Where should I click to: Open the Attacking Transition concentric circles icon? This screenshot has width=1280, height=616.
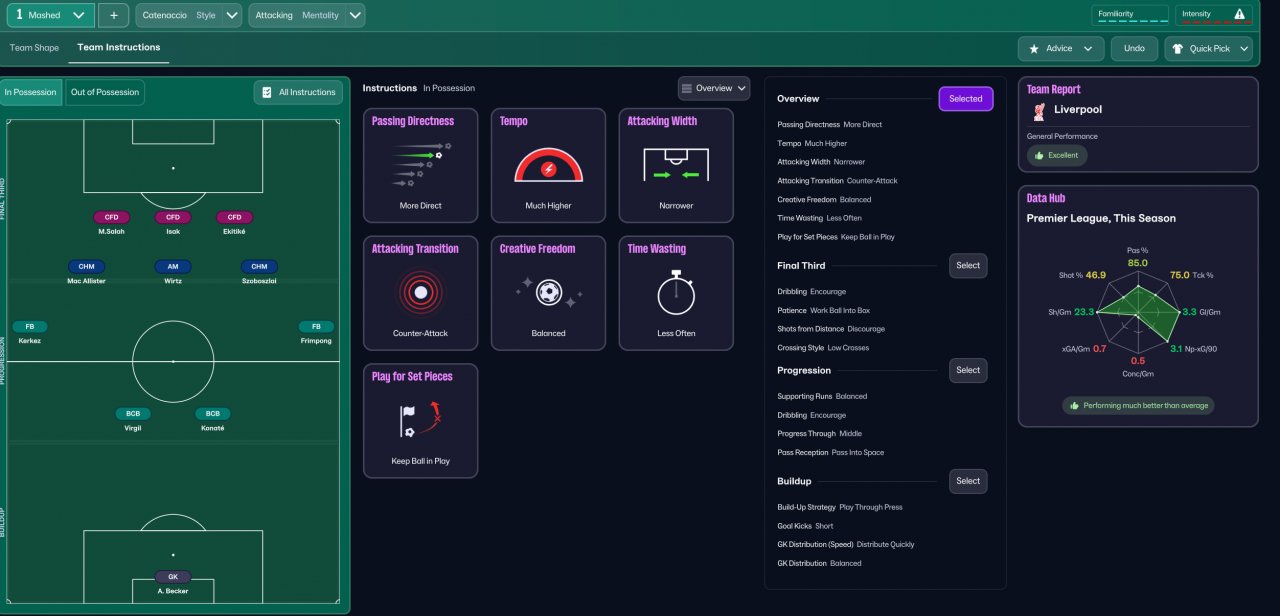[x=421, y=292]
